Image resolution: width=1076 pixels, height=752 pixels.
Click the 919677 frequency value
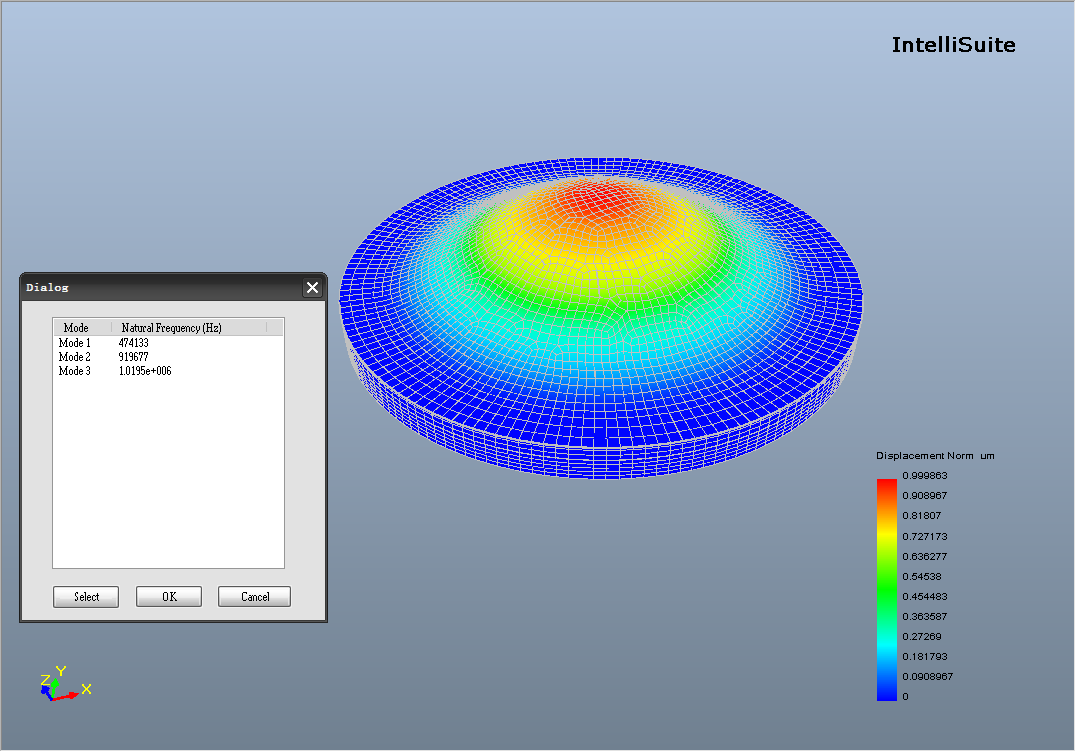click(134, 357)
